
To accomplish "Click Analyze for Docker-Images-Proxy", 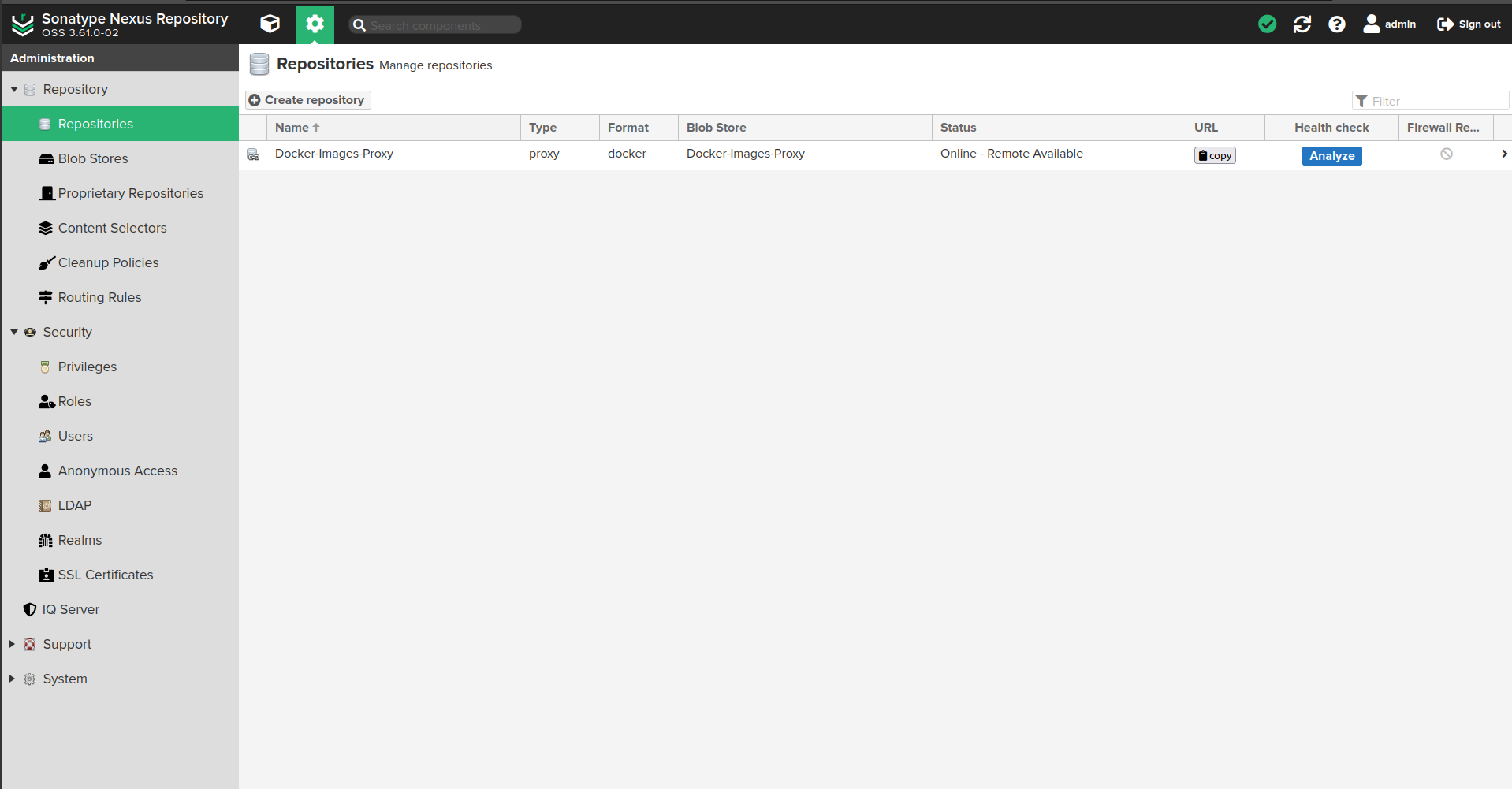I will (x=1331, y=156).
